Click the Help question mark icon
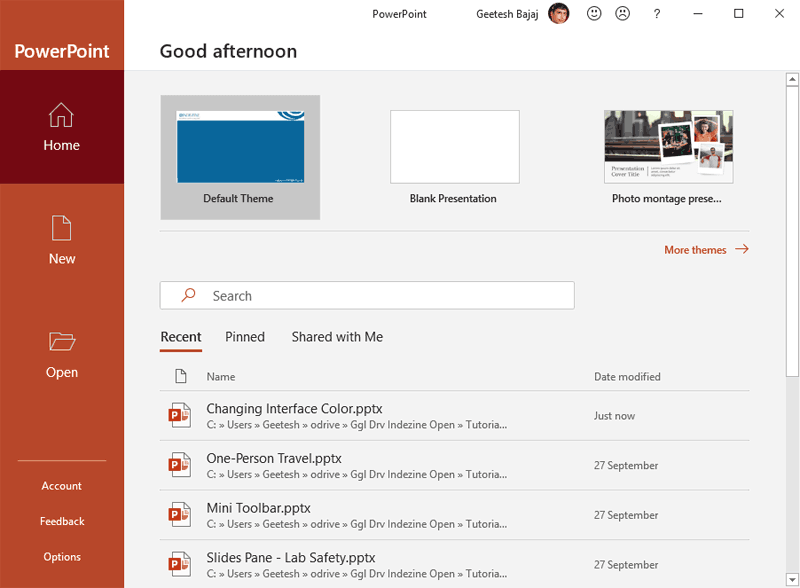 657,14
